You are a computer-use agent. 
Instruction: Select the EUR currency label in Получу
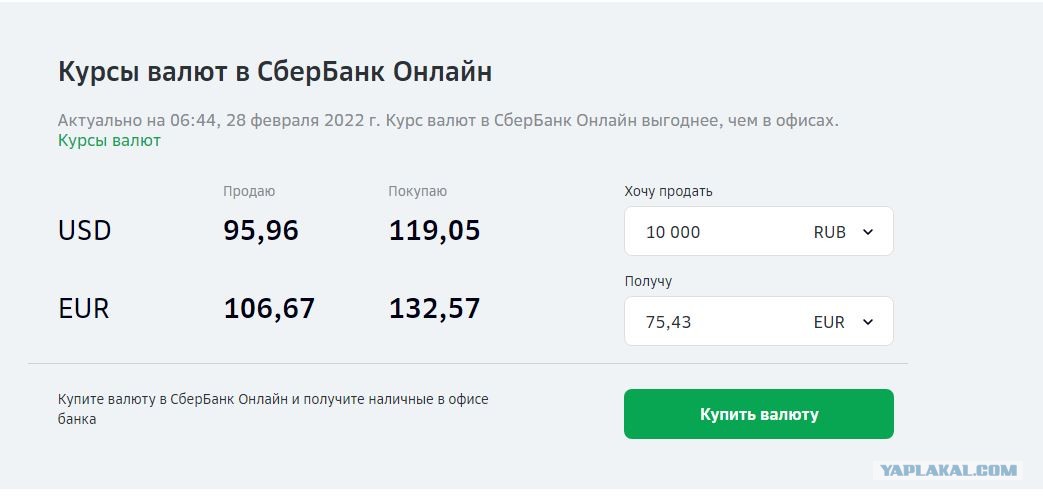[829, 322]
